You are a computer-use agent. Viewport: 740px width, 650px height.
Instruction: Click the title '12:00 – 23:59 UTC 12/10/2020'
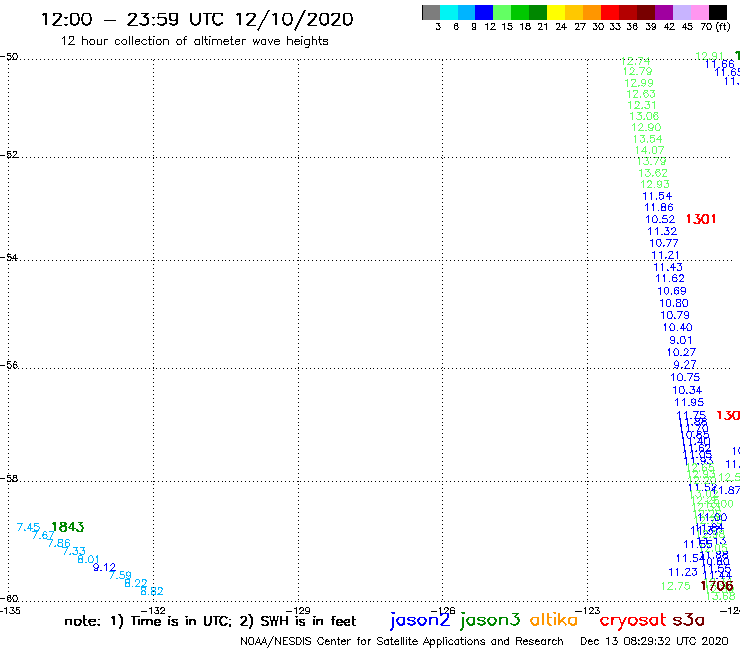click(x=197, y=19)
